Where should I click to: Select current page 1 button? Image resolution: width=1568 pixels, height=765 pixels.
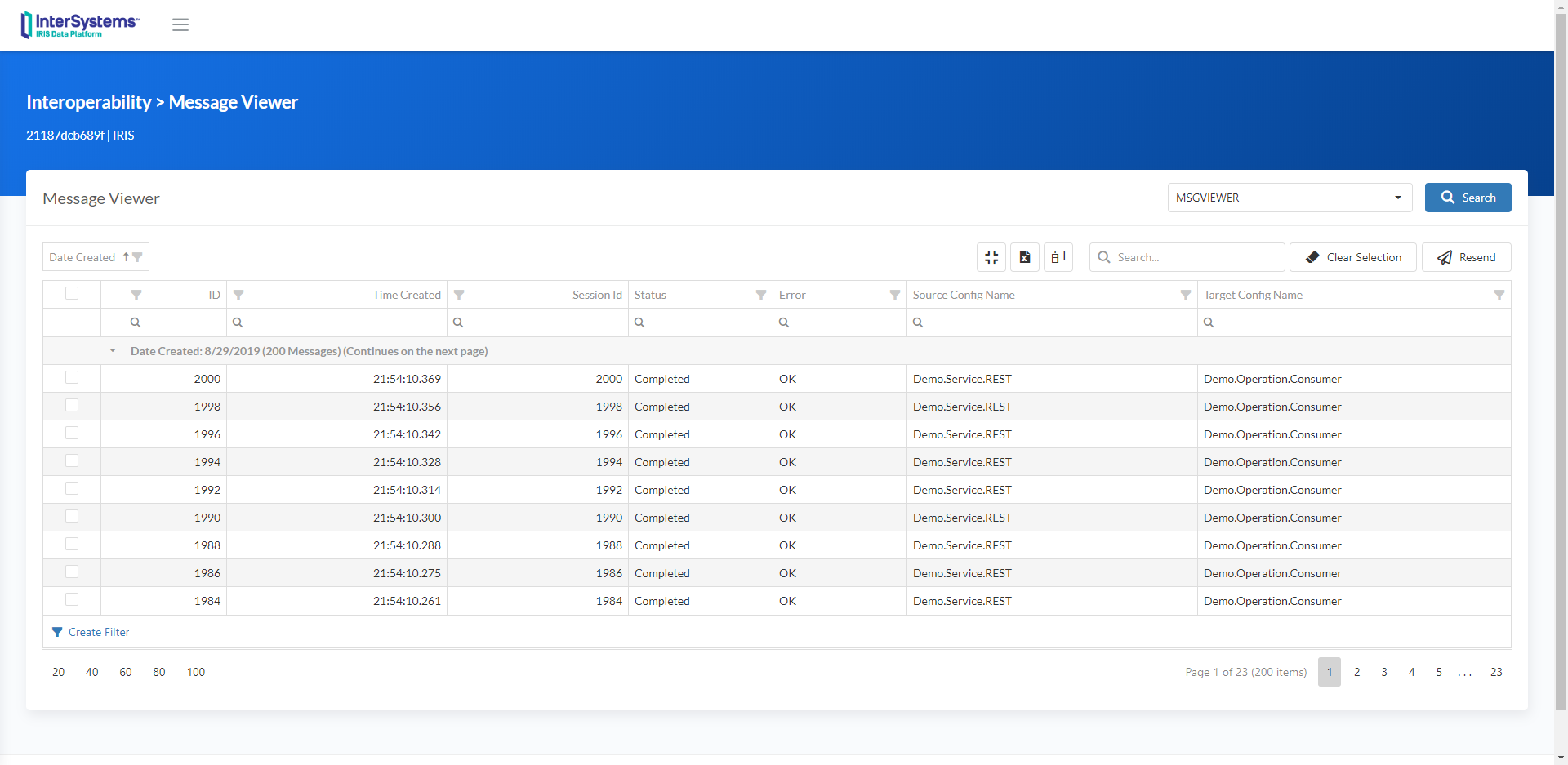1330,672
